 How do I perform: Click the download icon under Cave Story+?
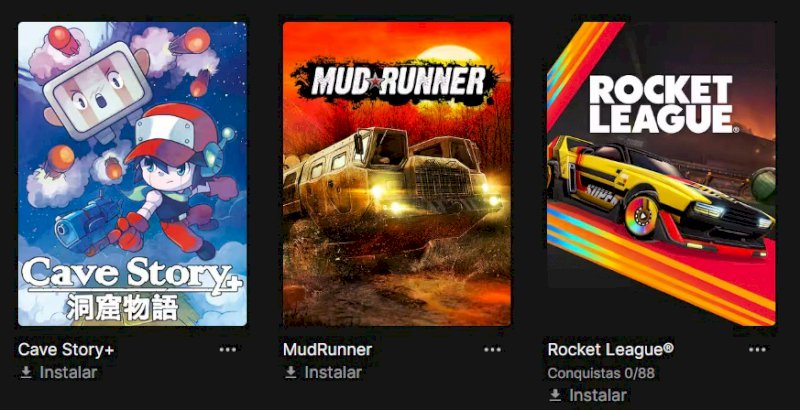(26, 373)
